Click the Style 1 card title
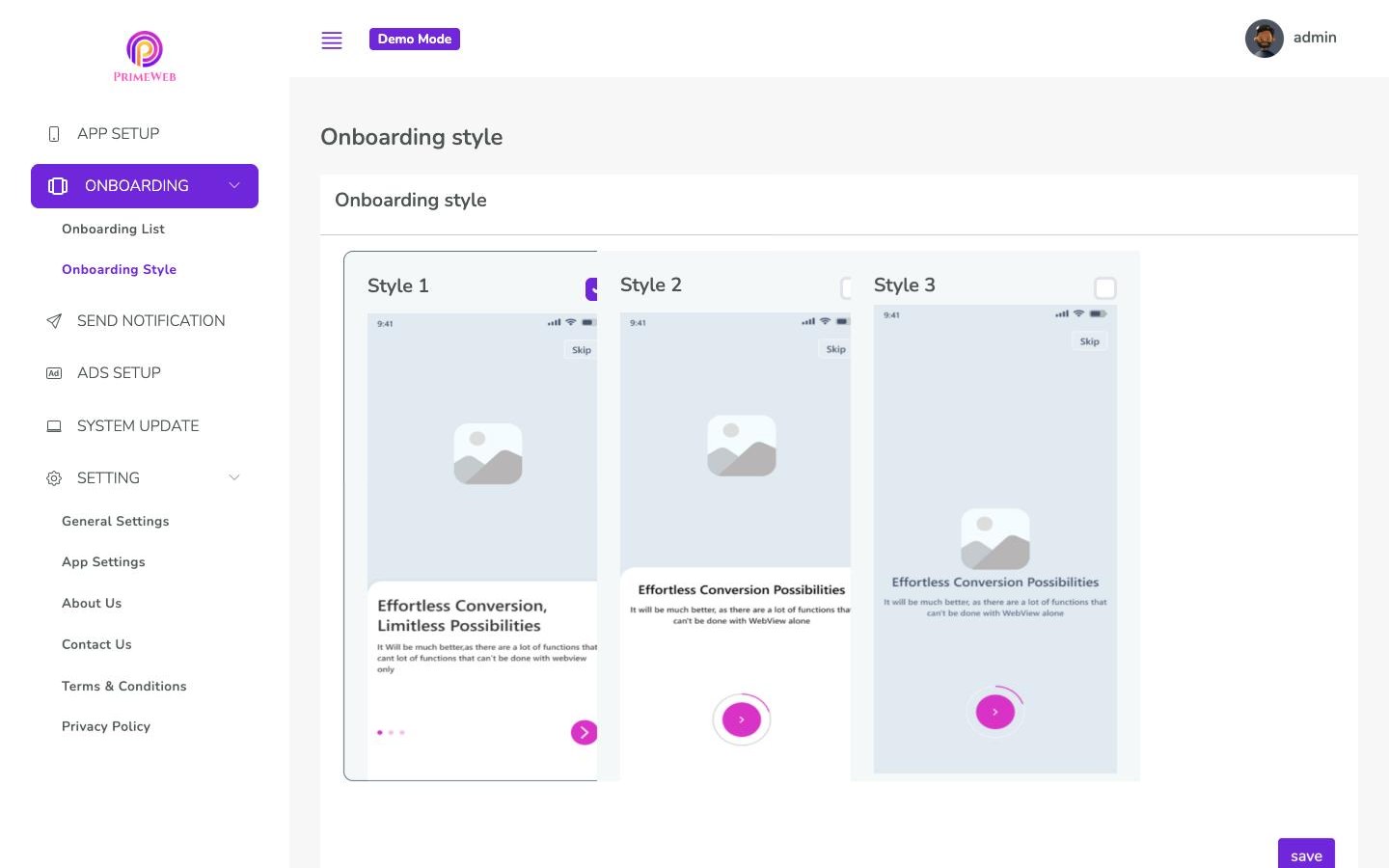 (397, 286)
